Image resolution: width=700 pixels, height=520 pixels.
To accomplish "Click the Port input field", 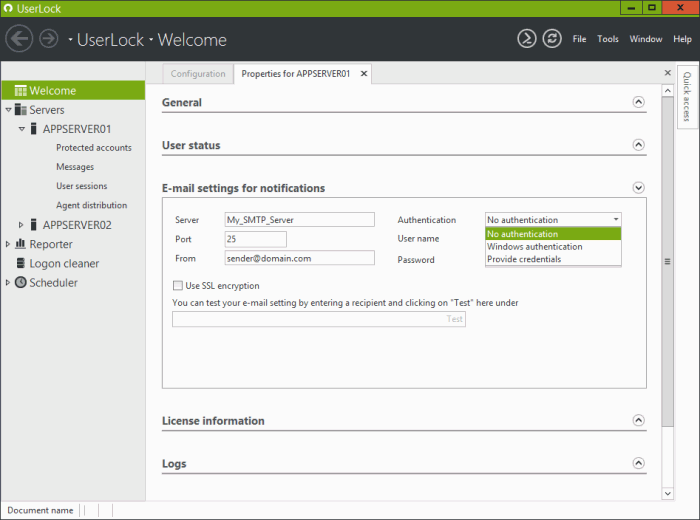I will coord(255,239).
